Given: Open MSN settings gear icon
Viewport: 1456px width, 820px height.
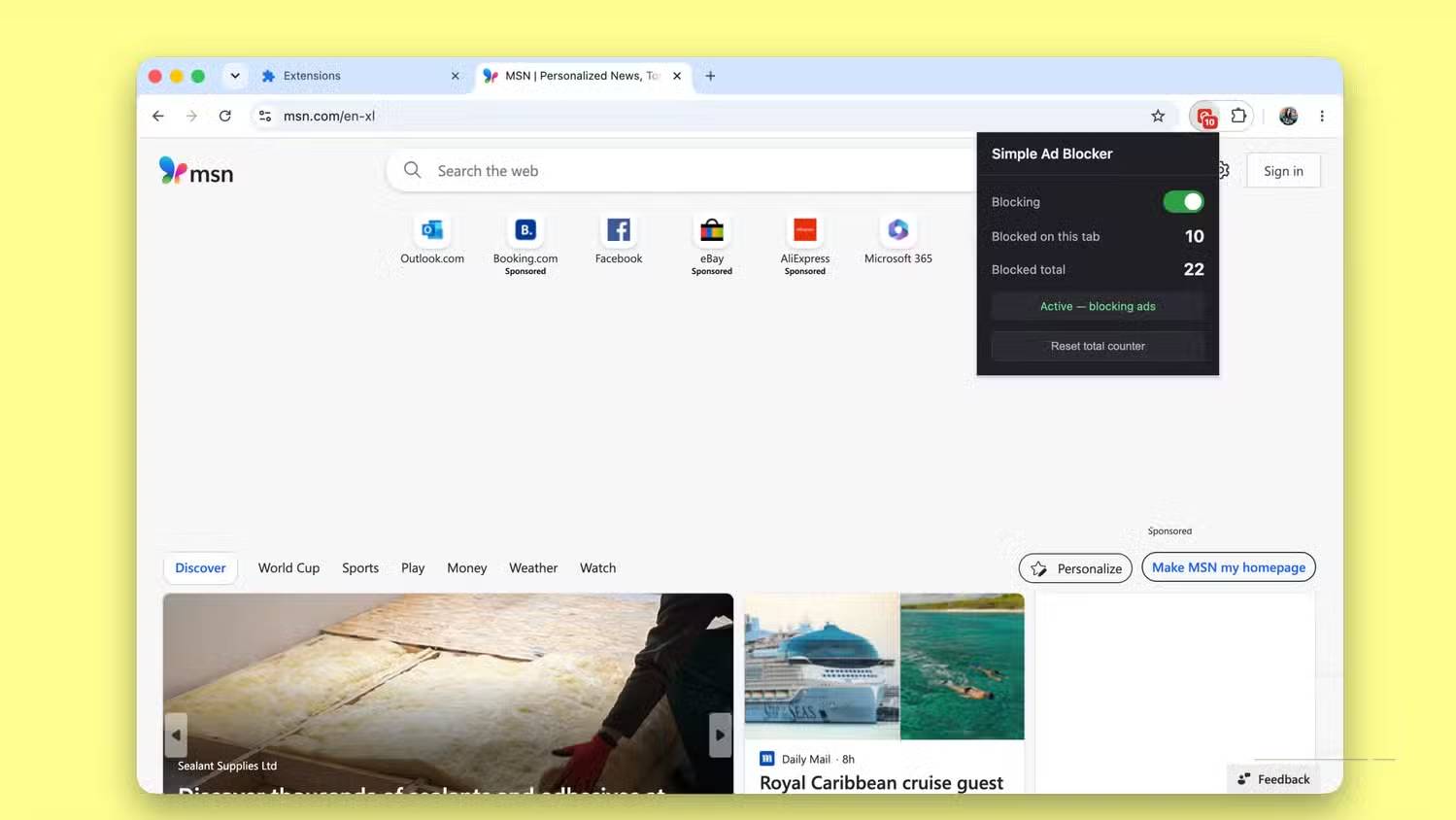Looking at the screenshot, I should click(x=1224, y=170).
